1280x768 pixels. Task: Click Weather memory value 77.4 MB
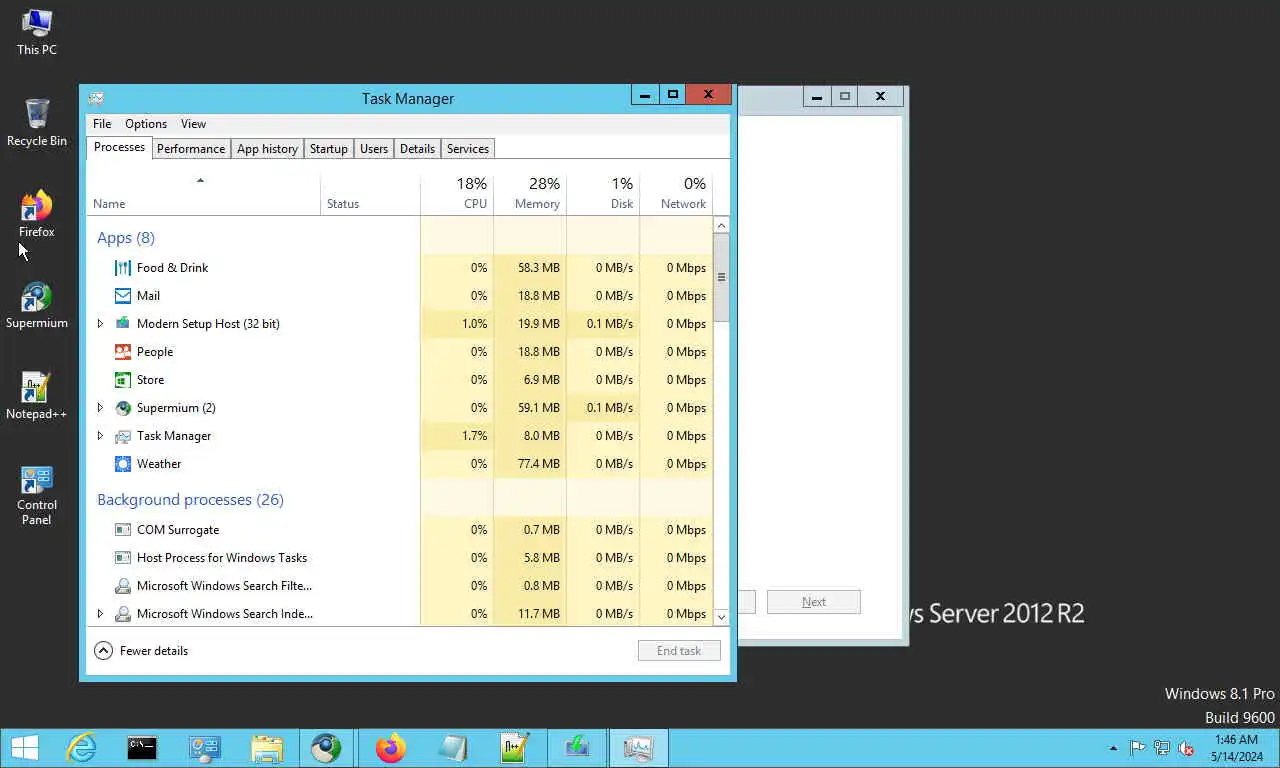pos(539,464)
